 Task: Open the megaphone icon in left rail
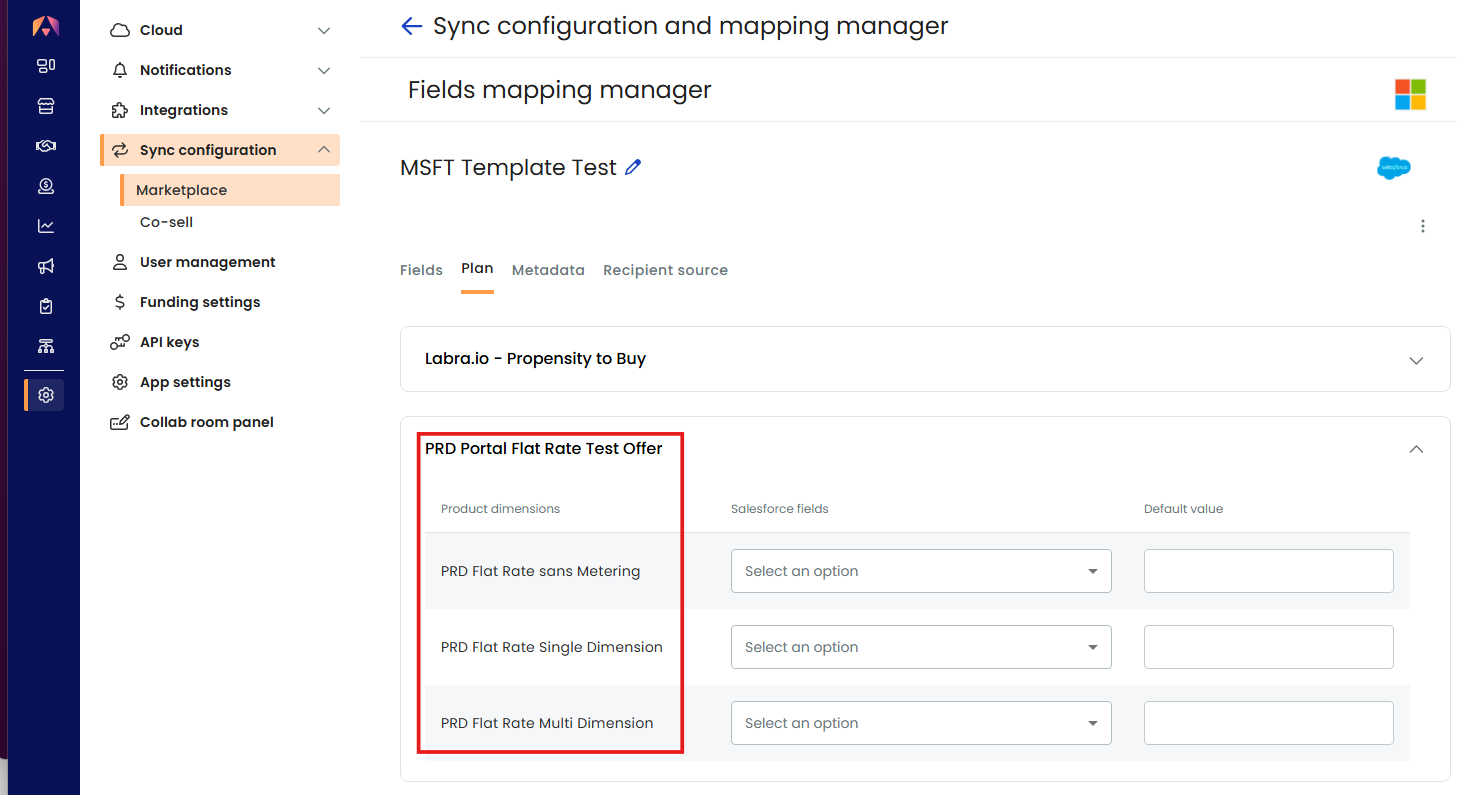[46, 266]
